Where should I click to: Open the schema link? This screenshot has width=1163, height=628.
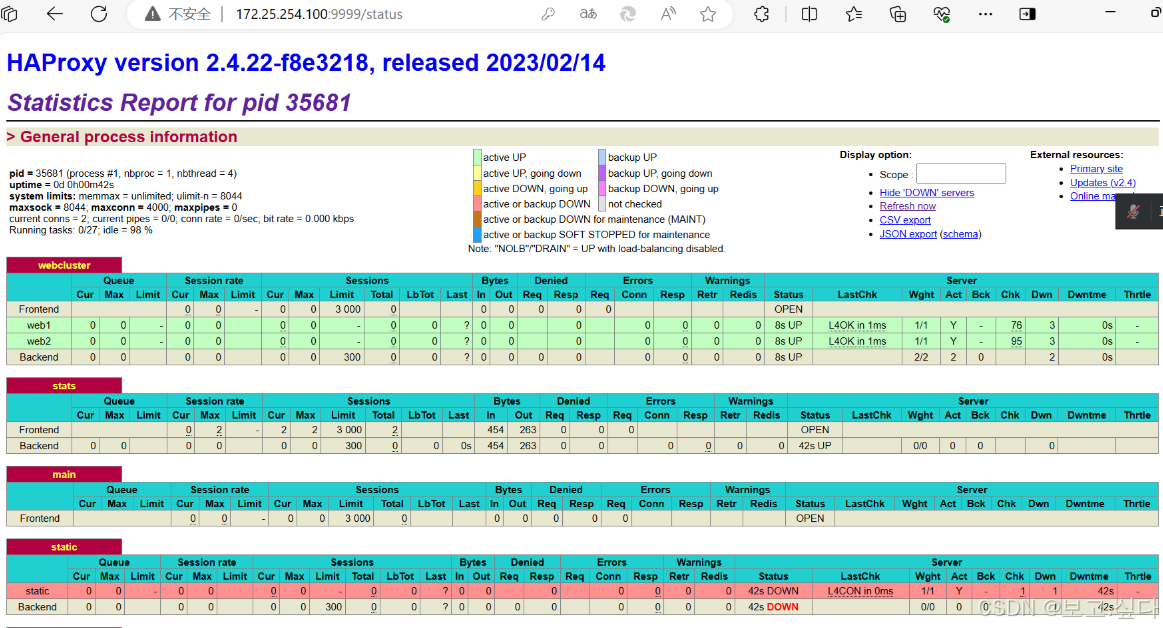point(961,234)
